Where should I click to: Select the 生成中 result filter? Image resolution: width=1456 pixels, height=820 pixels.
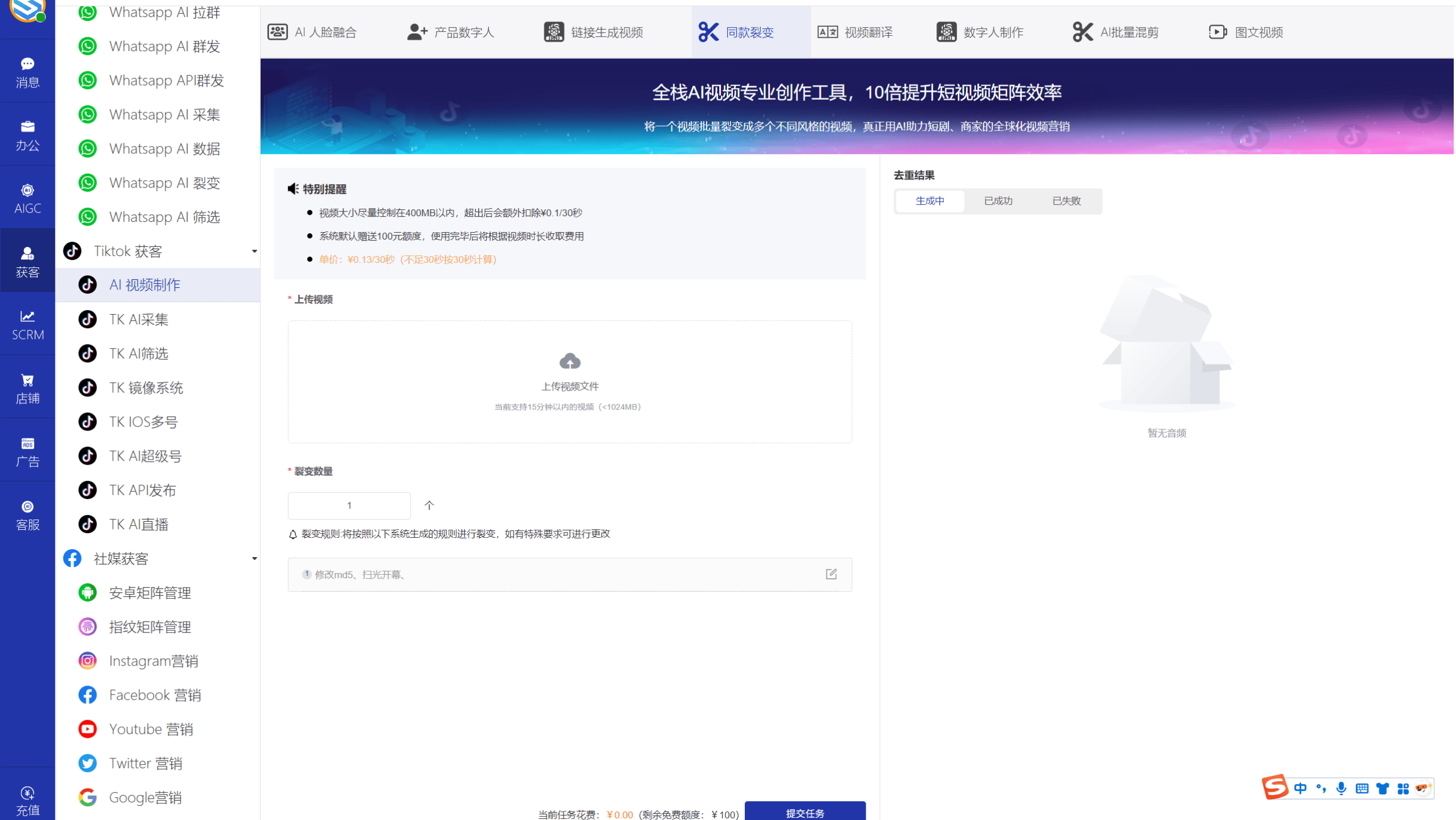pyautogui.click(x=930, y=201)
